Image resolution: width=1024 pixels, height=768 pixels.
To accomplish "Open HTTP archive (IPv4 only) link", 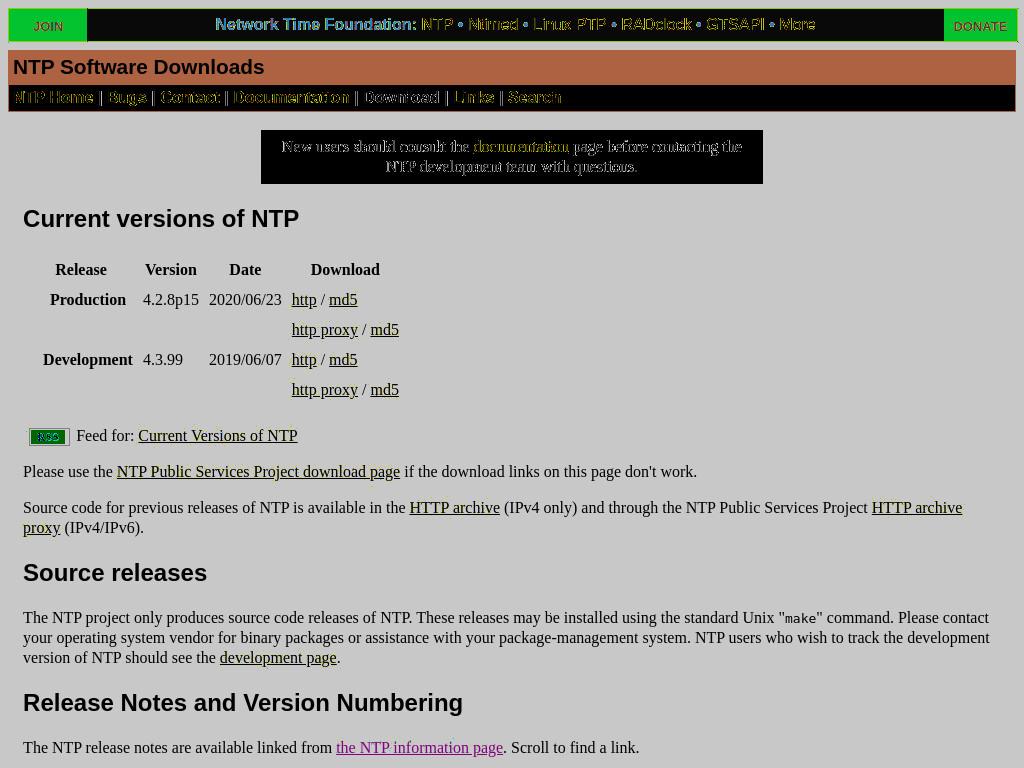I will click(x=455, y=508).
